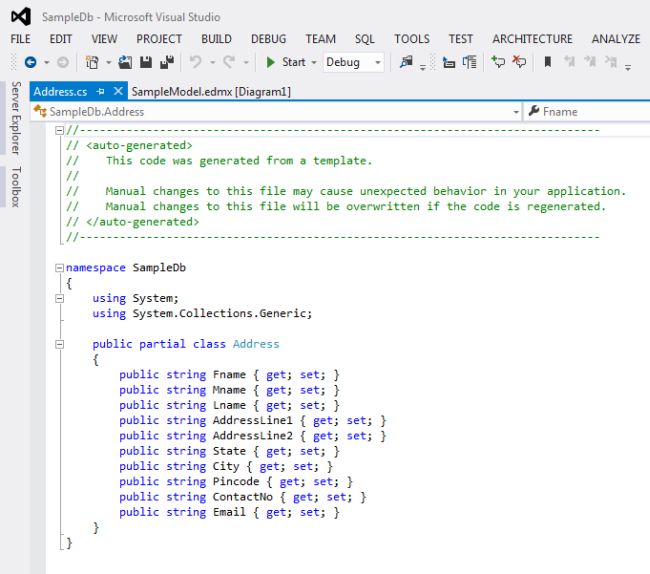Click the Undo arrow icon
The image size is (650, 574).
click(196, 62)
